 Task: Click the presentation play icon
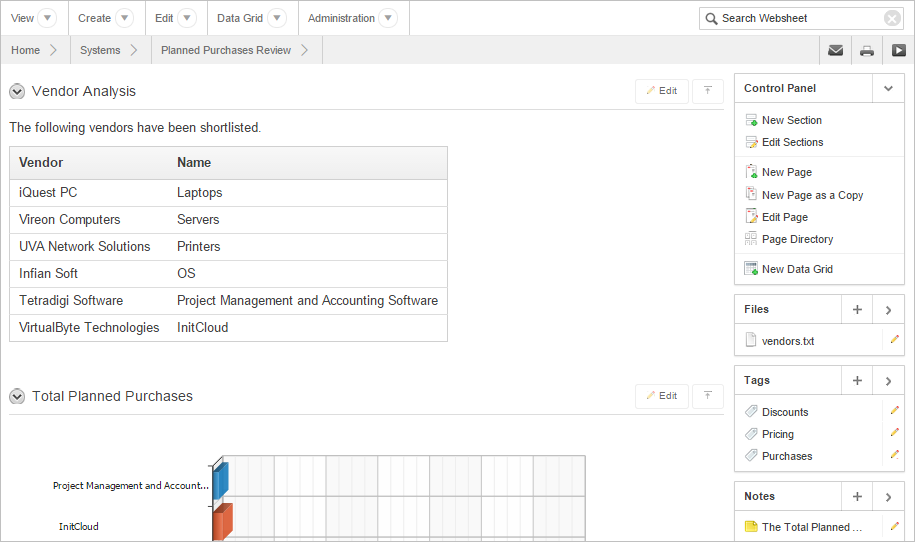point(898,51)
